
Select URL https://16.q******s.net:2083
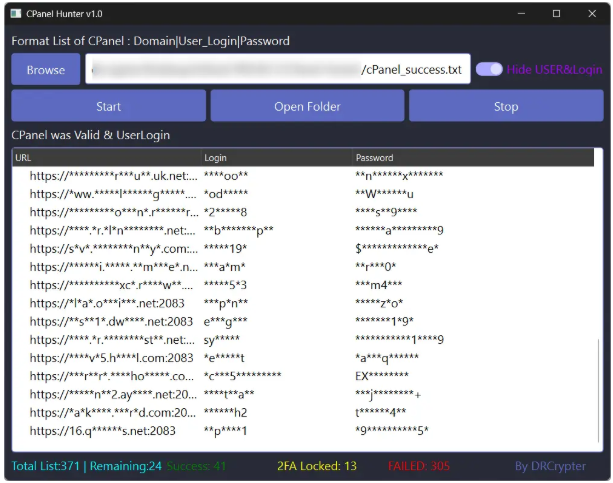tap(102, 431)
